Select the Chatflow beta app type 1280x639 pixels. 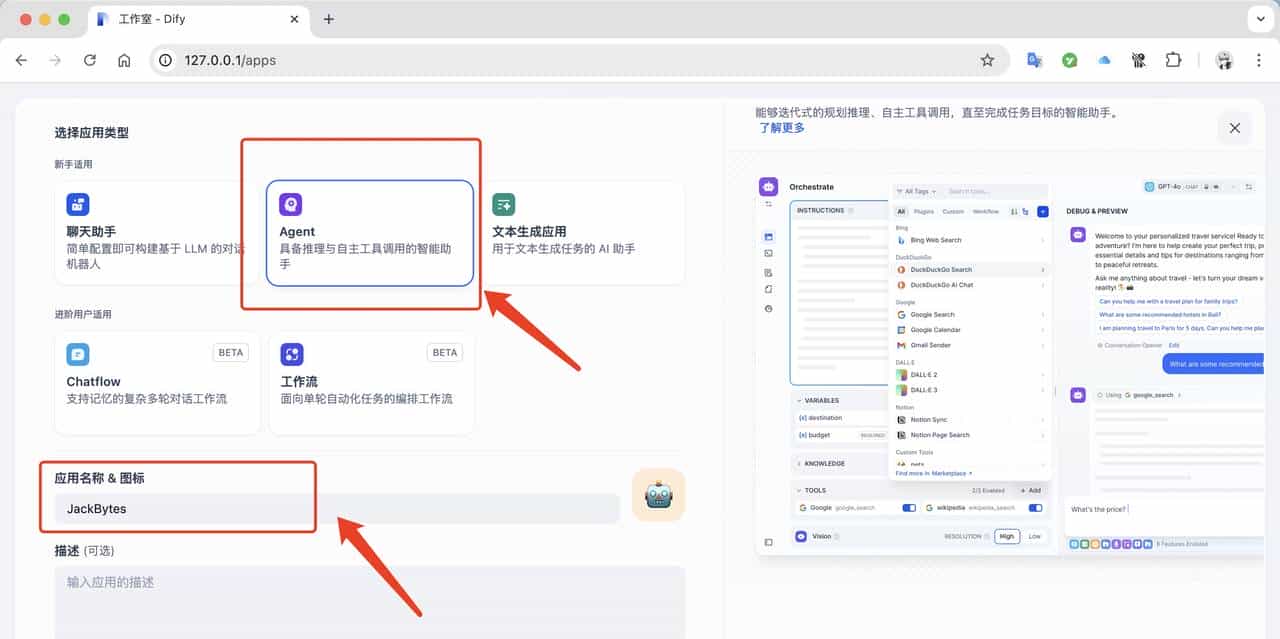[x=157, y=383]
